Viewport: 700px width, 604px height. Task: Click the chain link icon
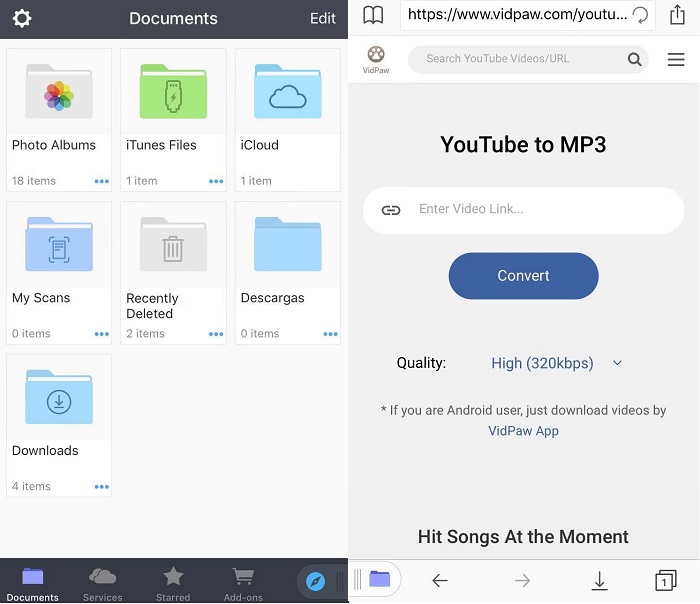pyautogui.click(x=391, y=210)
